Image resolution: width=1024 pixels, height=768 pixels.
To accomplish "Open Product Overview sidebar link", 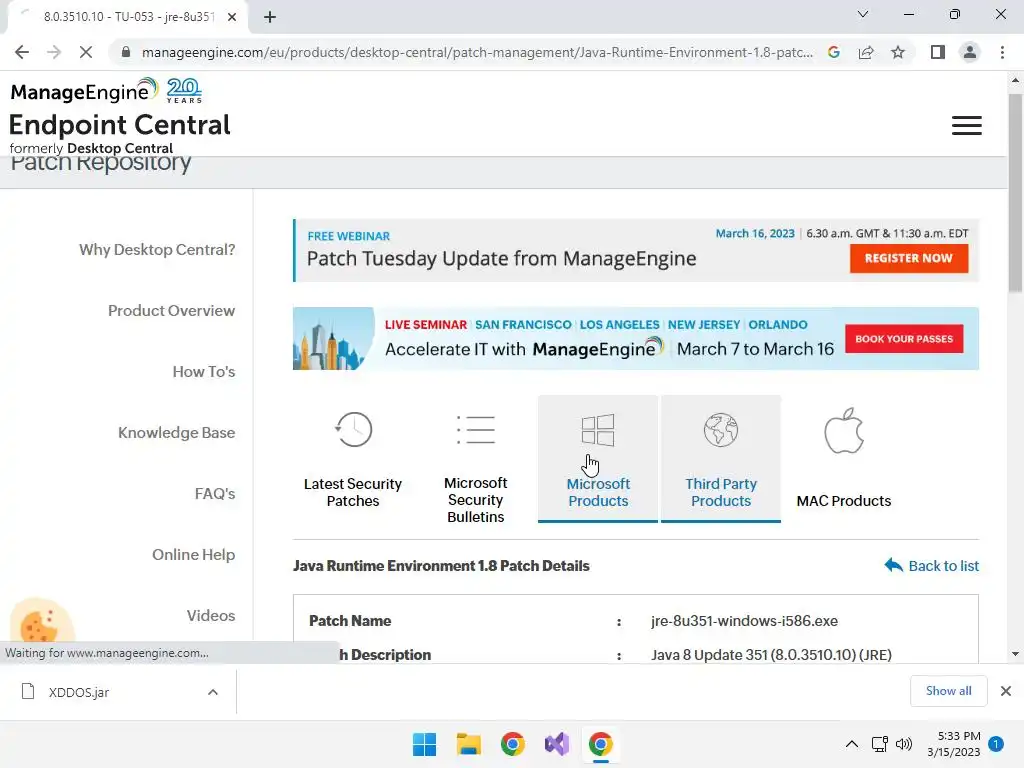I will coord(171,311).
